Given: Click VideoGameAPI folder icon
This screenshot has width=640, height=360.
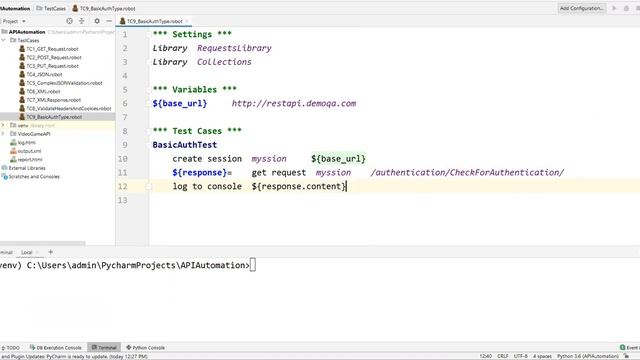Looking at the screenshot, I should [x=13, y=134].
